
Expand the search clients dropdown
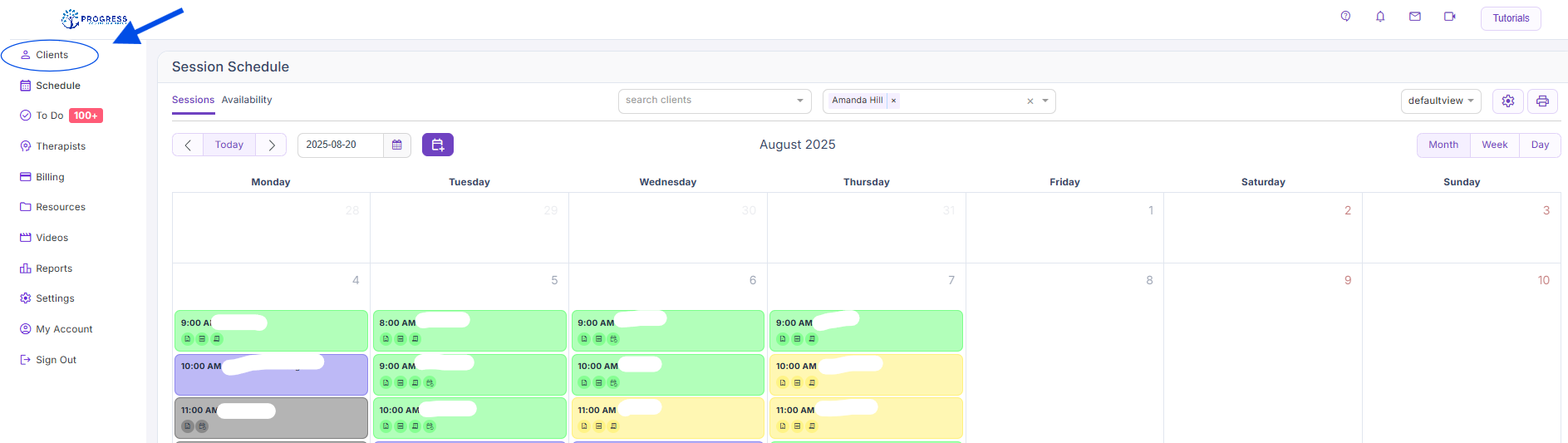799,101
